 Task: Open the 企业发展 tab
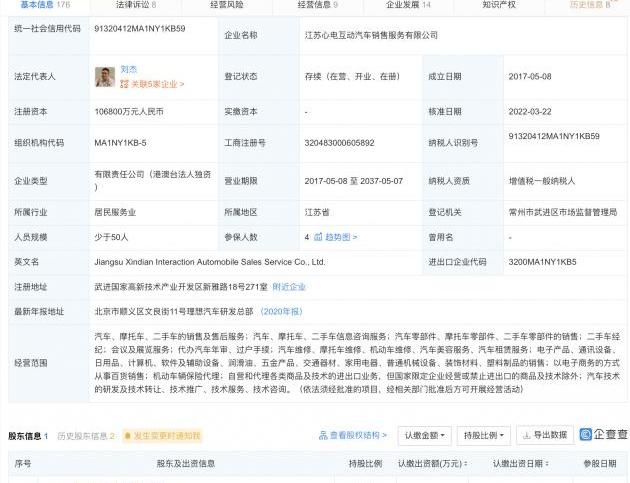408,5
